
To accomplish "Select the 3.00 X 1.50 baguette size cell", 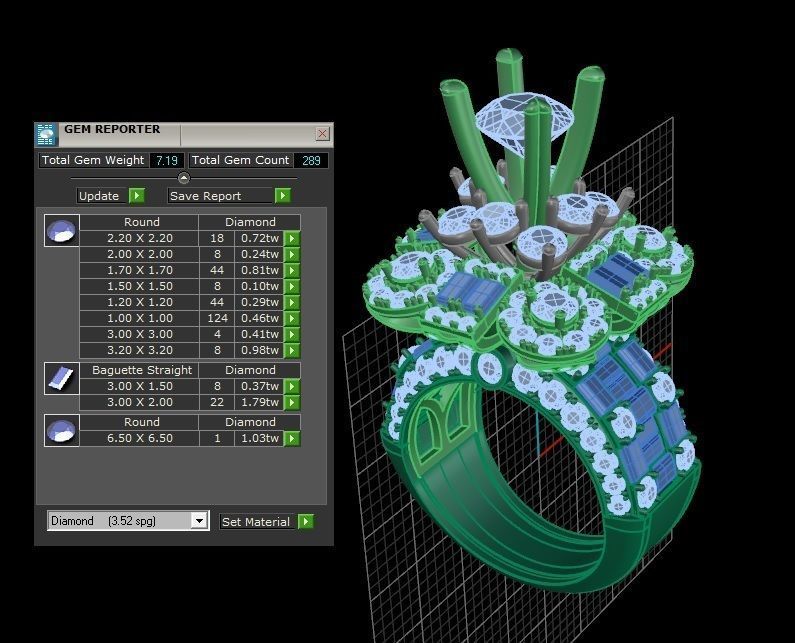I will (139, 386).
